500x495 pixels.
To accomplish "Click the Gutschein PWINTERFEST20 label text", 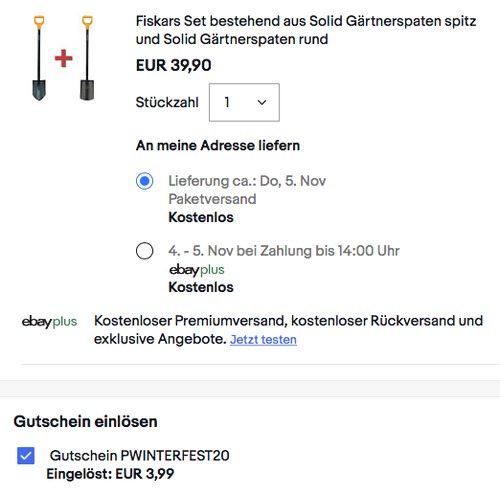I will coord(139,455).
